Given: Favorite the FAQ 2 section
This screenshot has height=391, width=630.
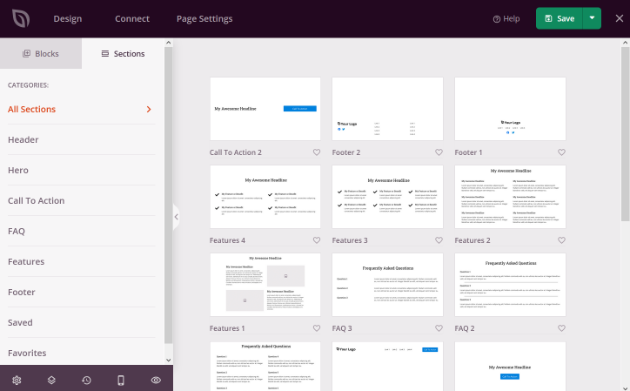Looking at the screenshot, I should tap(562, 328).
